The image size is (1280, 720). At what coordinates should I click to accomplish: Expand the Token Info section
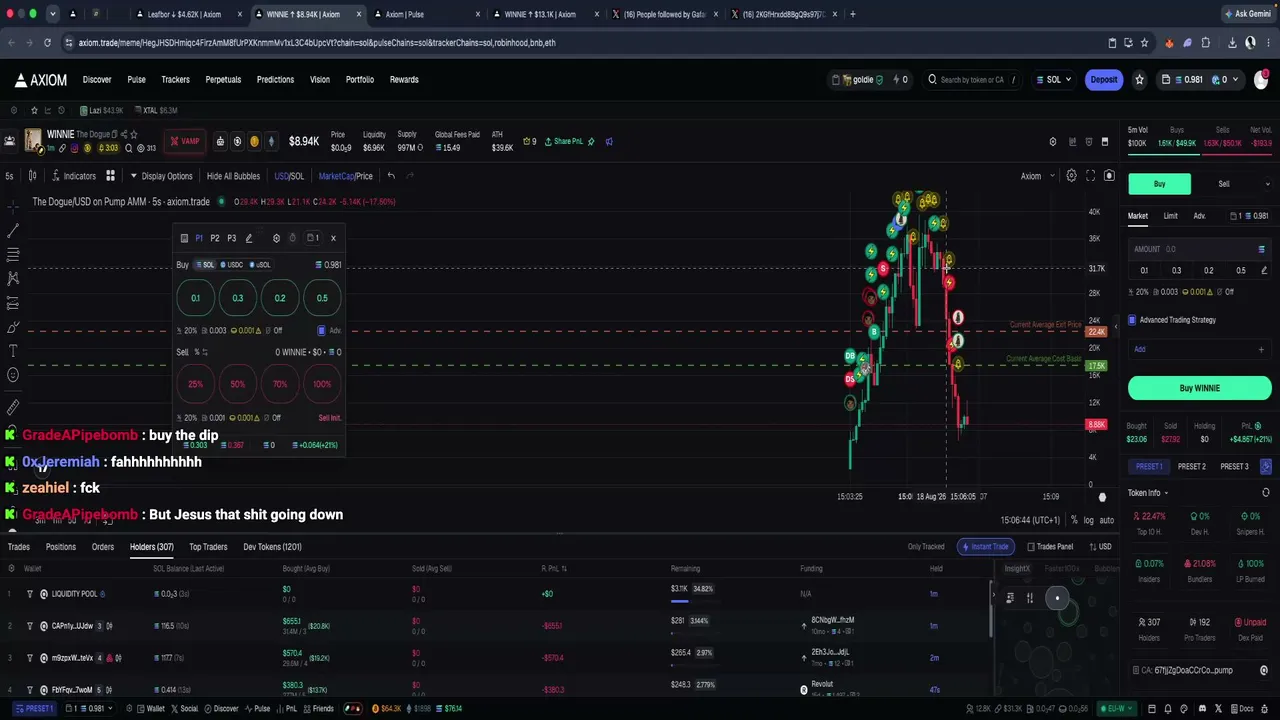click(x=1148, y=493)
